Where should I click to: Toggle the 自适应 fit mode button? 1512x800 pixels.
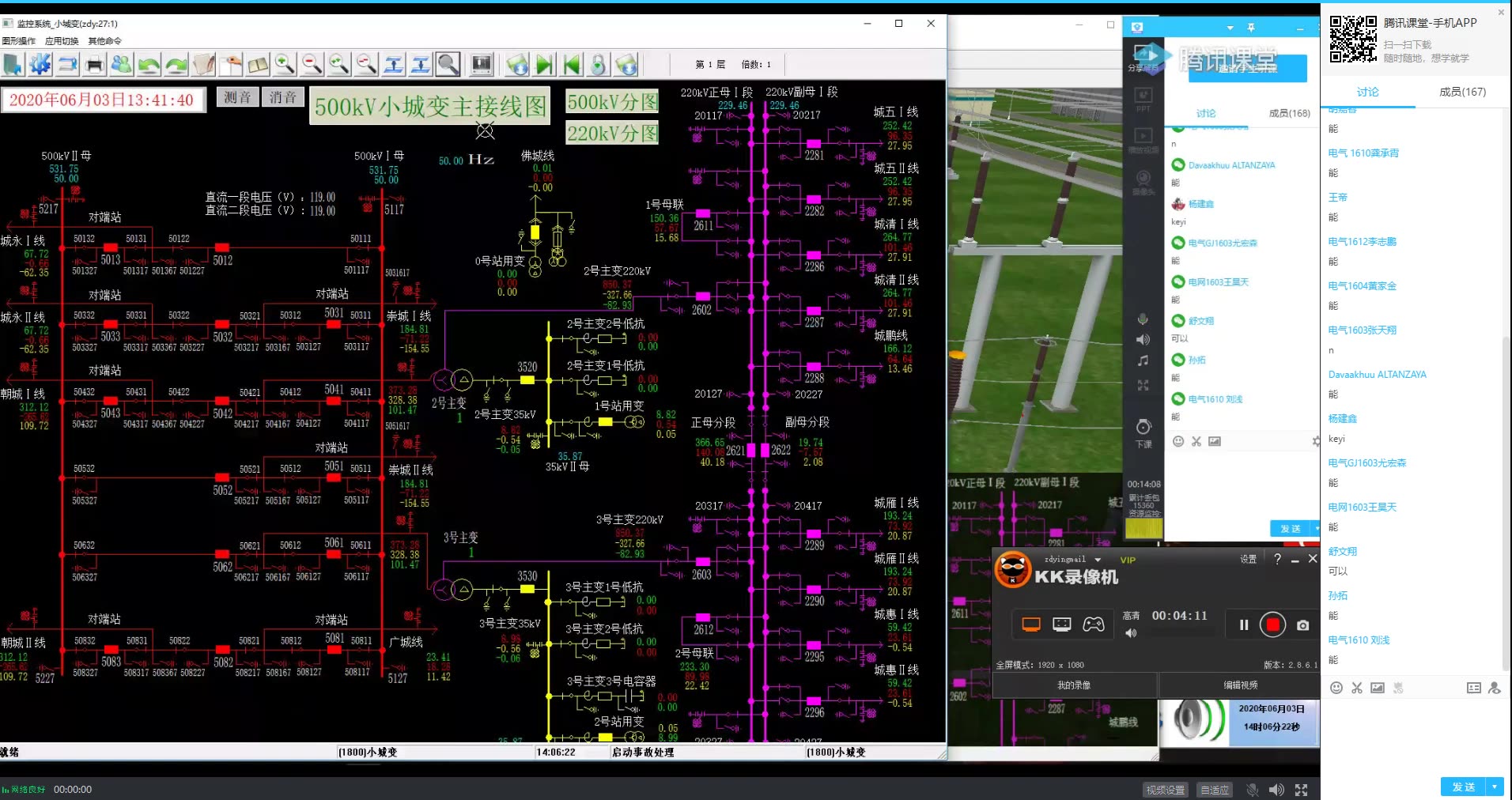[x=1215, y=790]
